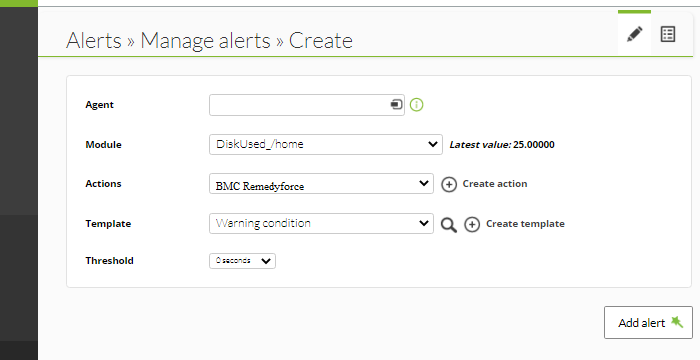Click the plus icon for Create action
Screen dimensions: 700x360
tap(449, 184)
